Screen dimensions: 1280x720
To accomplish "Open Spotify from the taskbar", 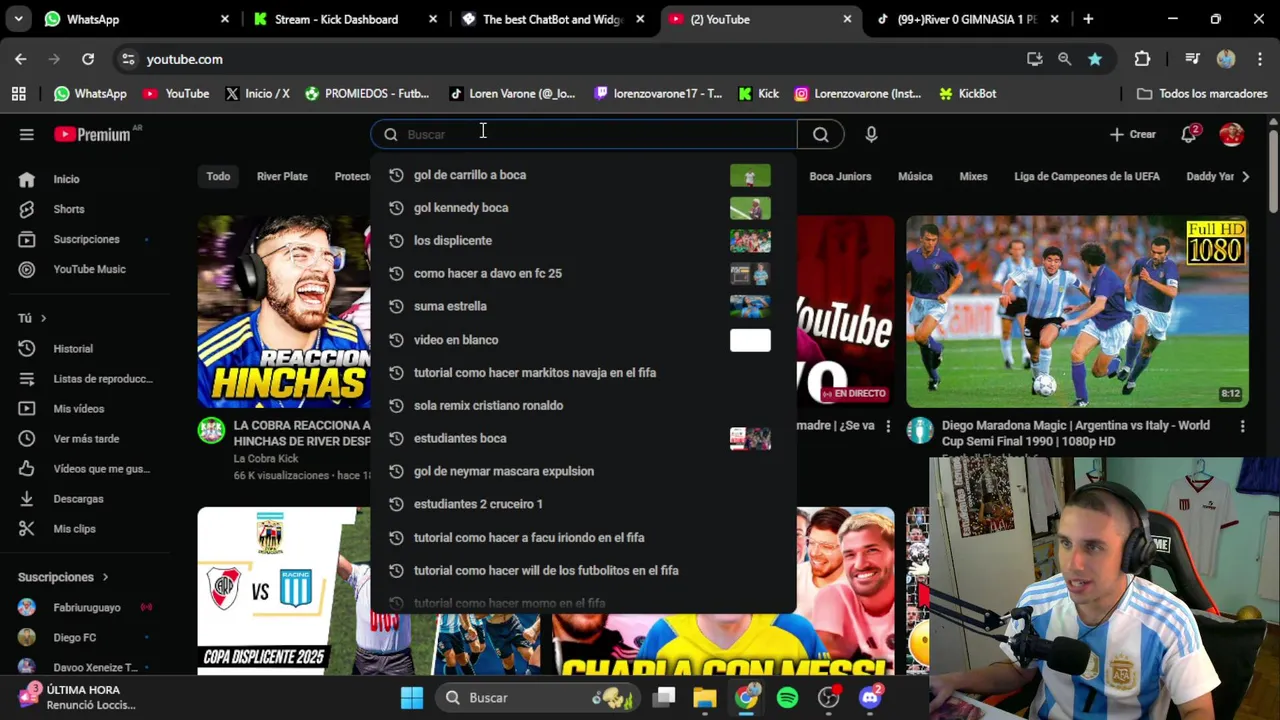I will pyautogui.click(x=787, y=698).
